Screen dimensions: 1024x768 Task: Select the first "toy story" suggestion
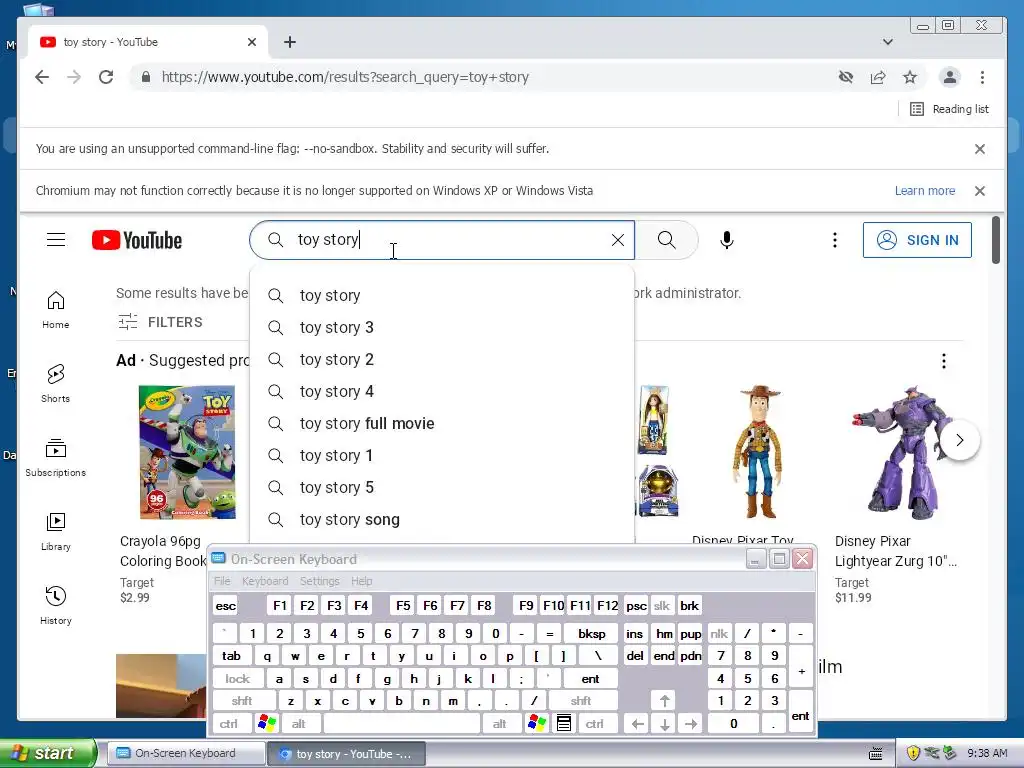pyautogui.click(x=442, y=295)
